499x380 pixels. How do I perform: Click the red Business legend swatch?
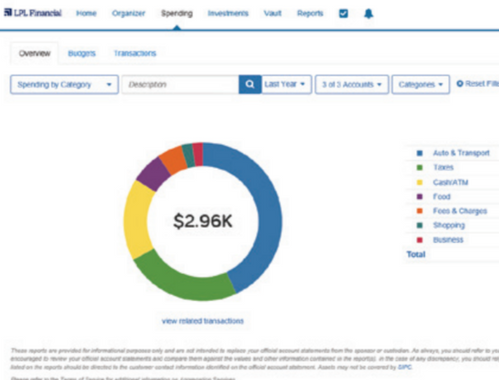coord(420,240)
